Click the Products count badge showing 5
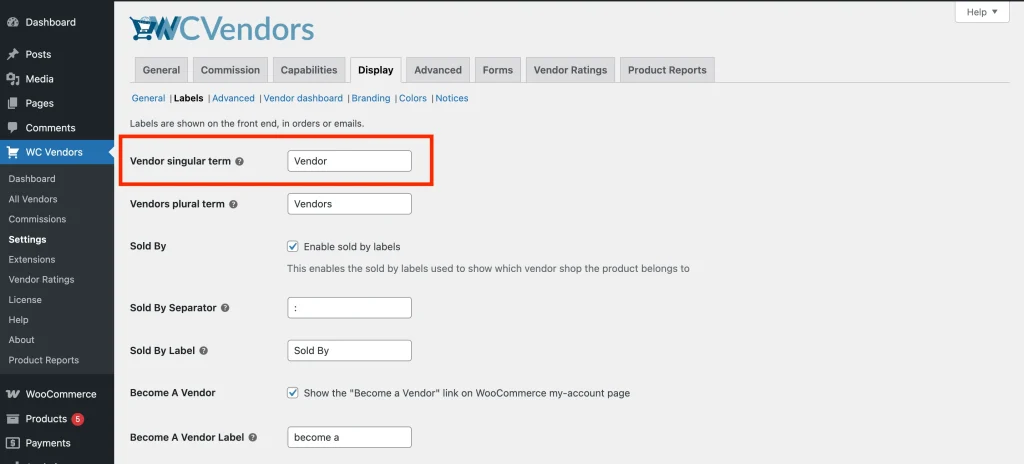The width and height of the screenshot is (1024, 464). 78,419
